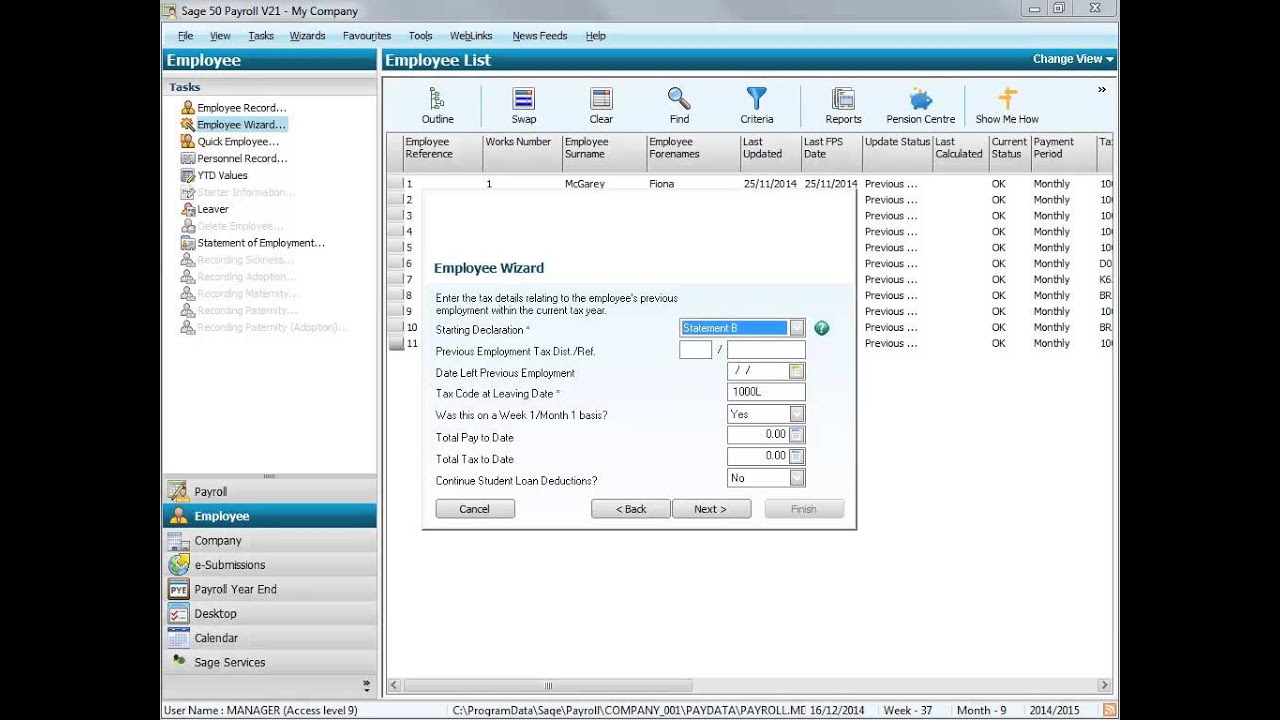Click the RSS feed status bar icon
1280x720 pixels.
coord(1109,710)
